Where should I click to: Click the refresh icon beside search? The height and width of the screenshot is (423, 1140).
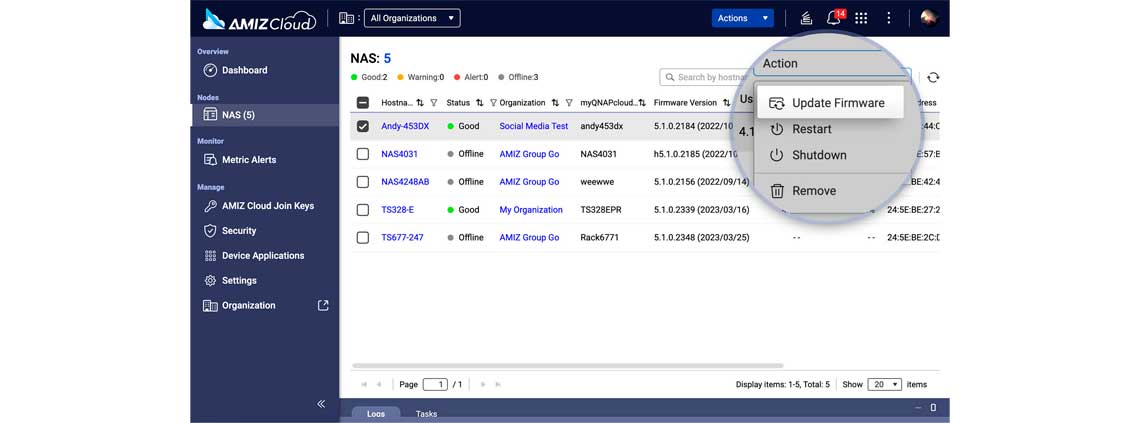[x=933, y=77]
